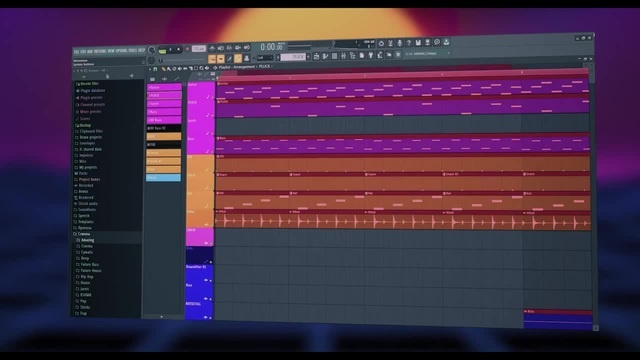The width and height of the screenshot is (640, 360).
Task: Open the Mixer view icon in toolbar
Action: coord(343,56)
